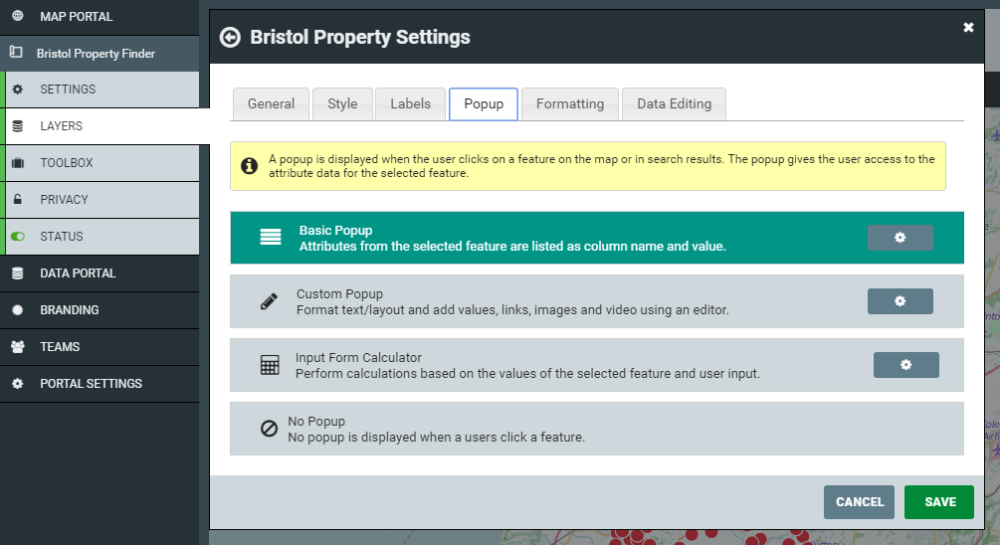
Task: Open the Style tab
Action: point(342,104)
